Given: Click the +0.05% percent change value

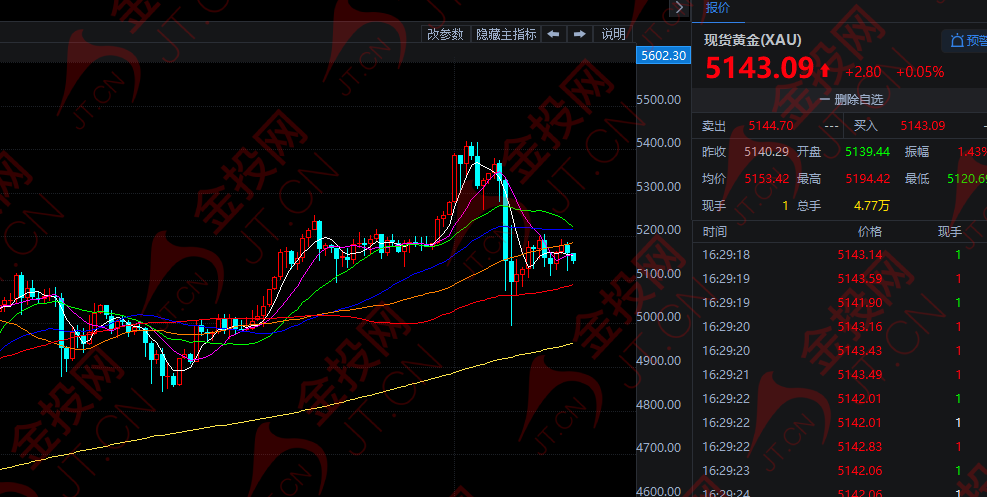Looking at the screenshot, I should 920,72.
